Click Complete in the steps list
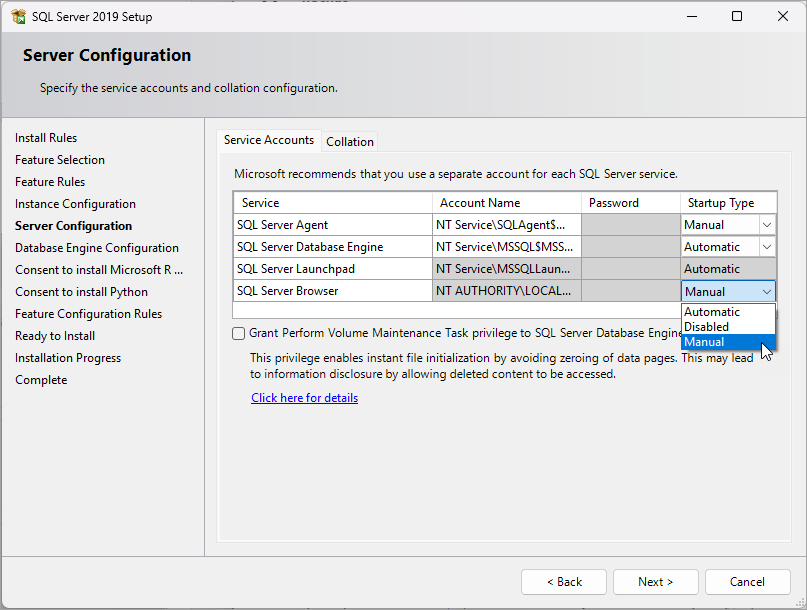Viewport: 807px width, 610px height. [x=41, y=380]
